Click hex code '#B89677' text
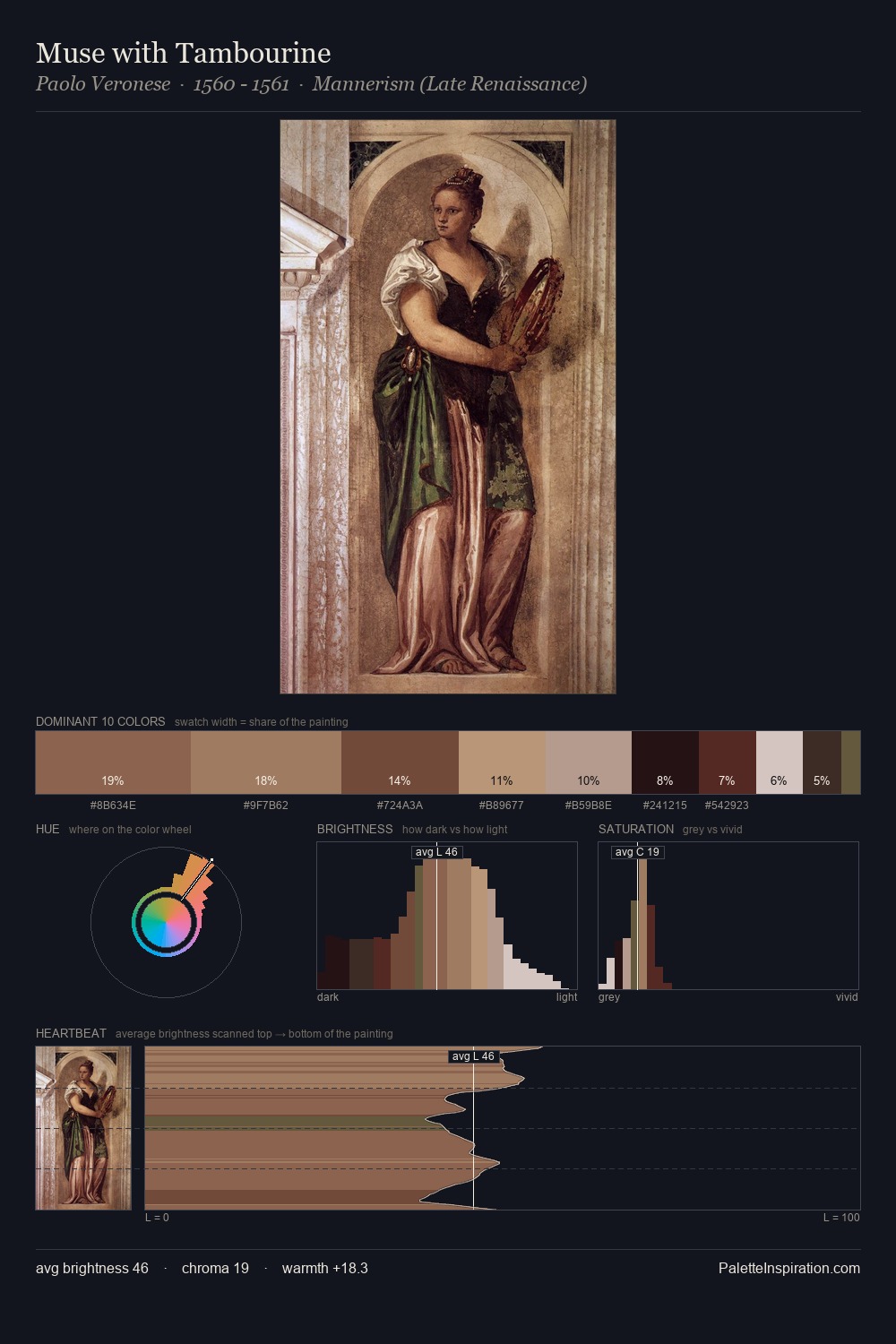Screen dimensions: 896x1344 click(x=502, y=806)
